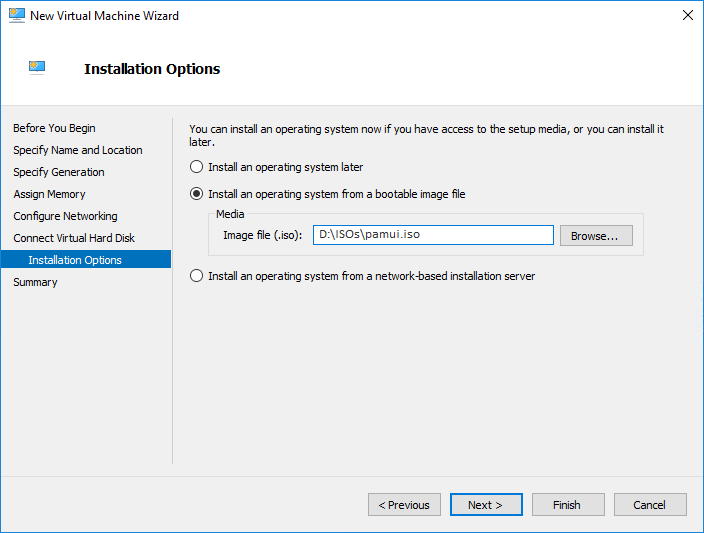This screenshot has height=533, width=704.
Task: Click the Image file (.iso) label
Action: pyautogui.click(x=263, y=235)
